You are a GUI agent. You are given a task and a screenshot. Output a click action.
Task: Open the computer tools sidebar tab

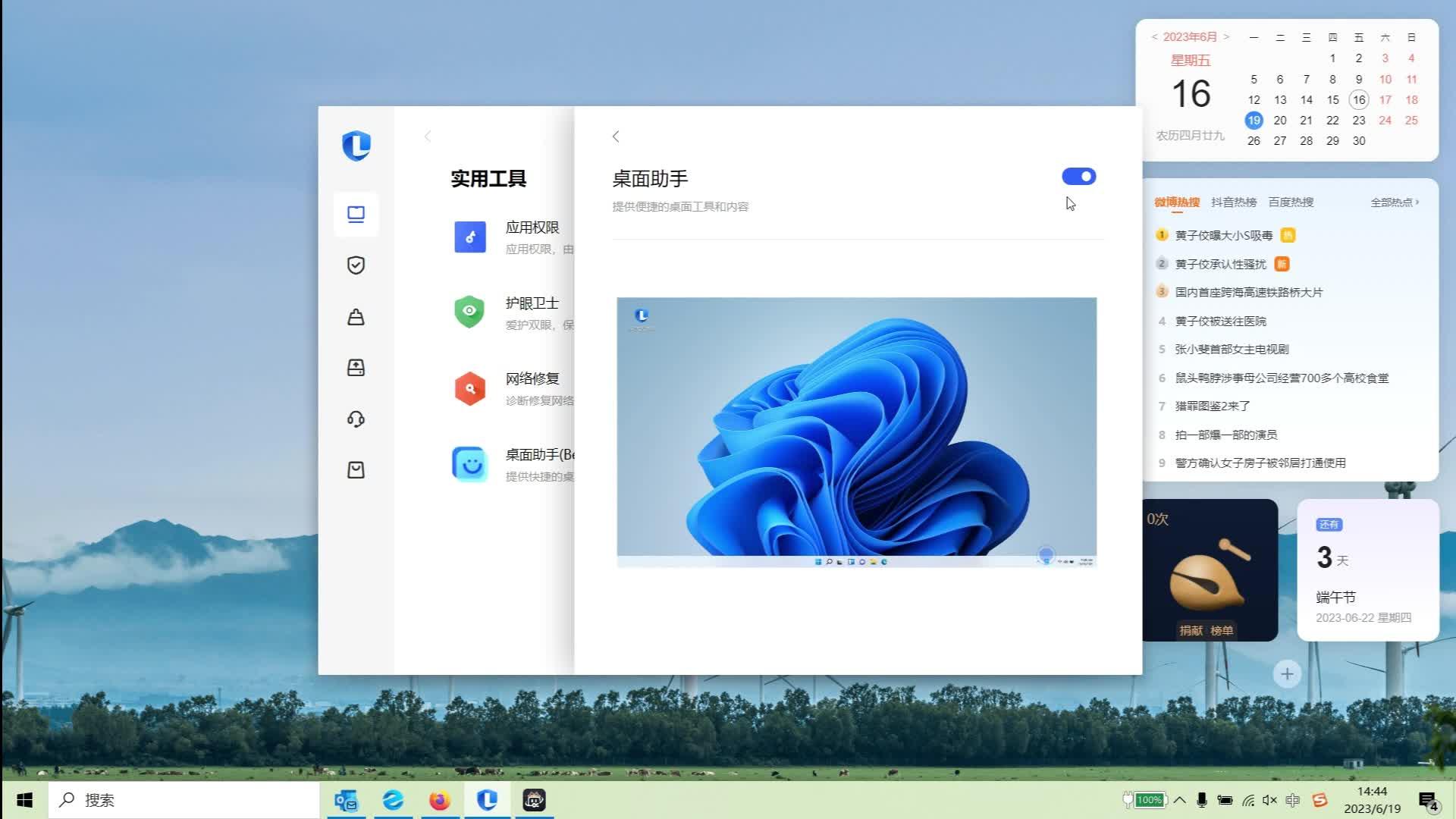click(x=356, y=215)
